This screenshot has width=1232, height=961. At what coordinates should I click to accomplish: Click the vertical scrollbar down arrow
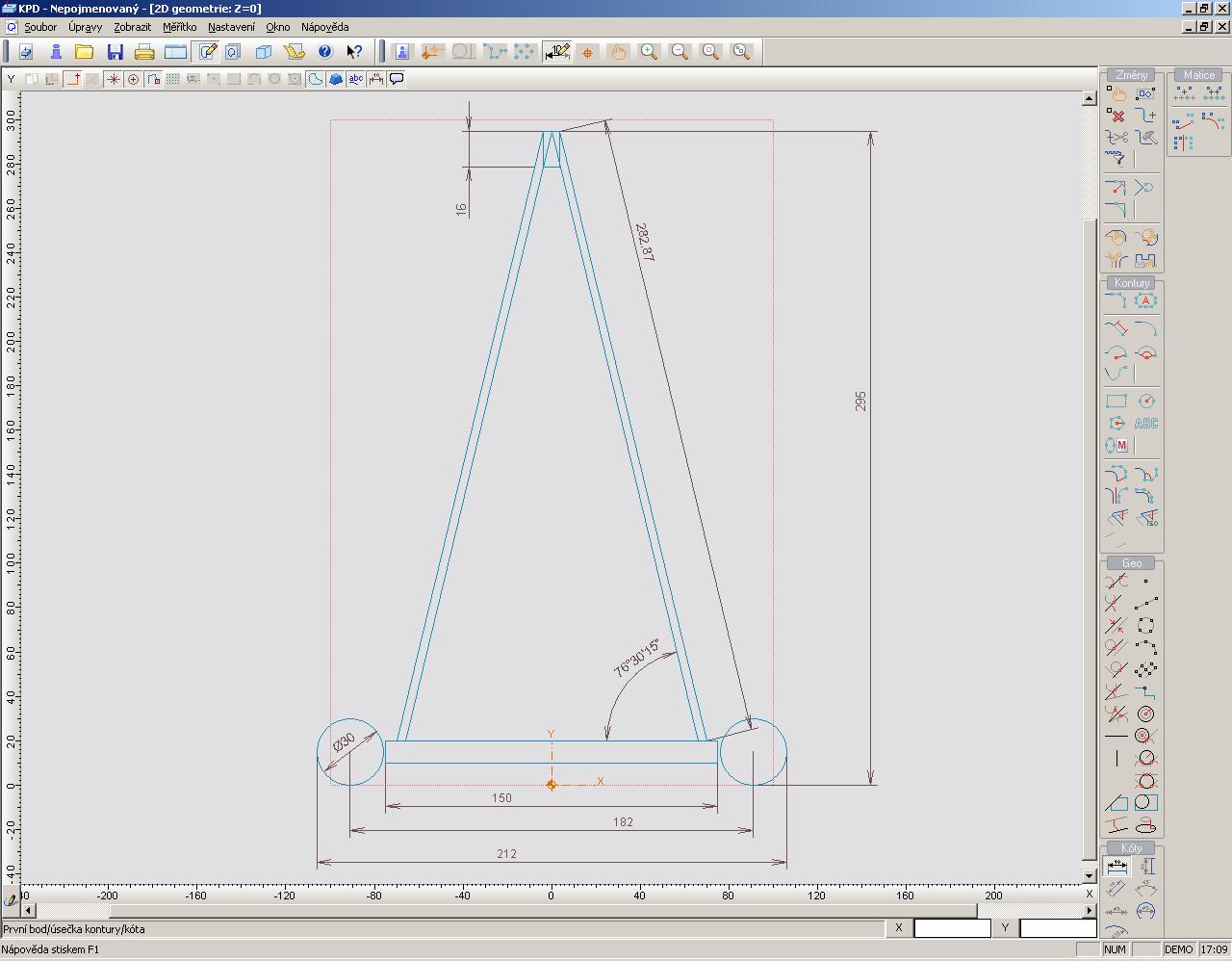coord(1090,875)
